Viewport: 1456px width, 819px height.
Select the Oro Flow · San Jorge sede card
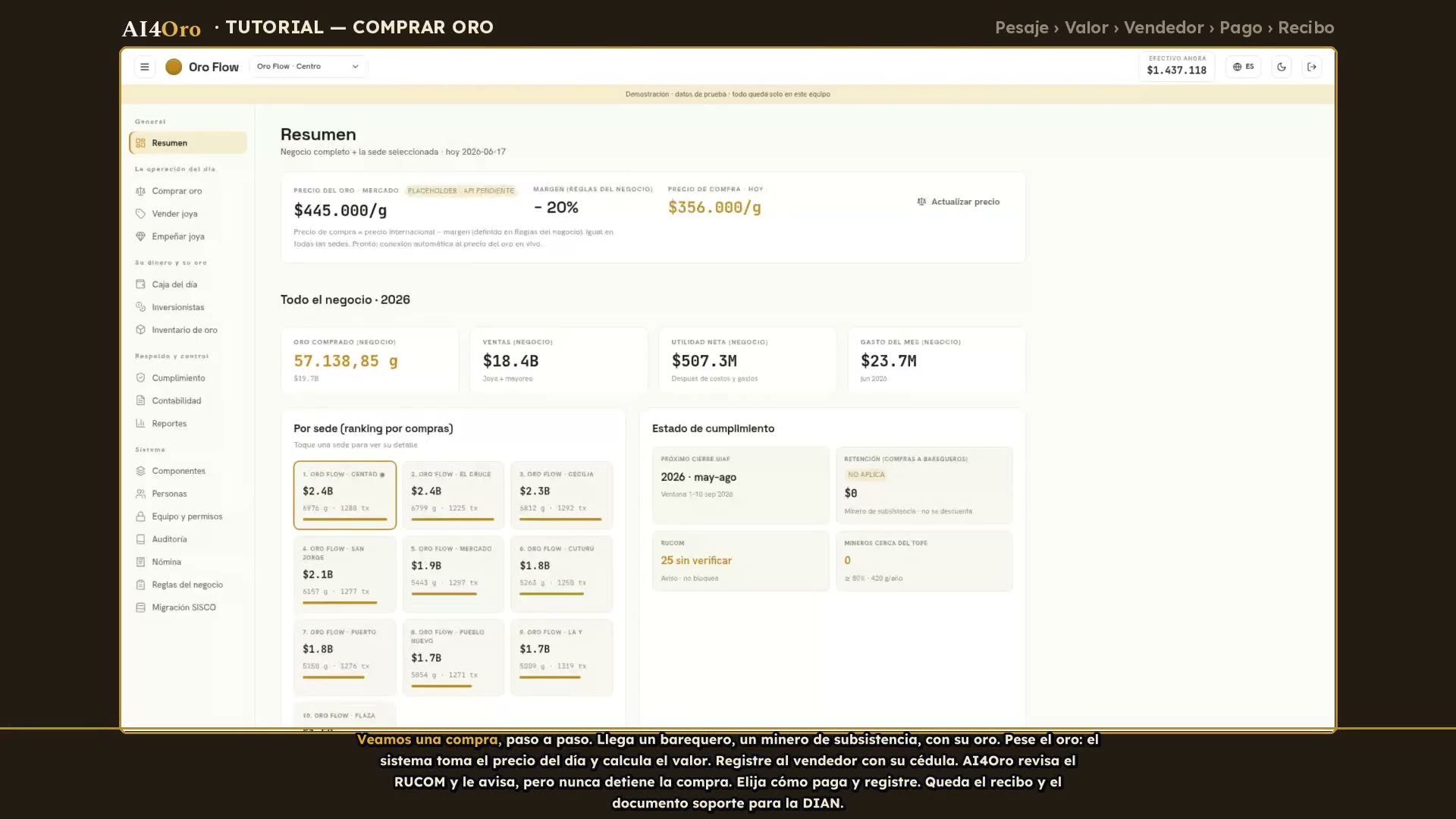tap(344, 573)
